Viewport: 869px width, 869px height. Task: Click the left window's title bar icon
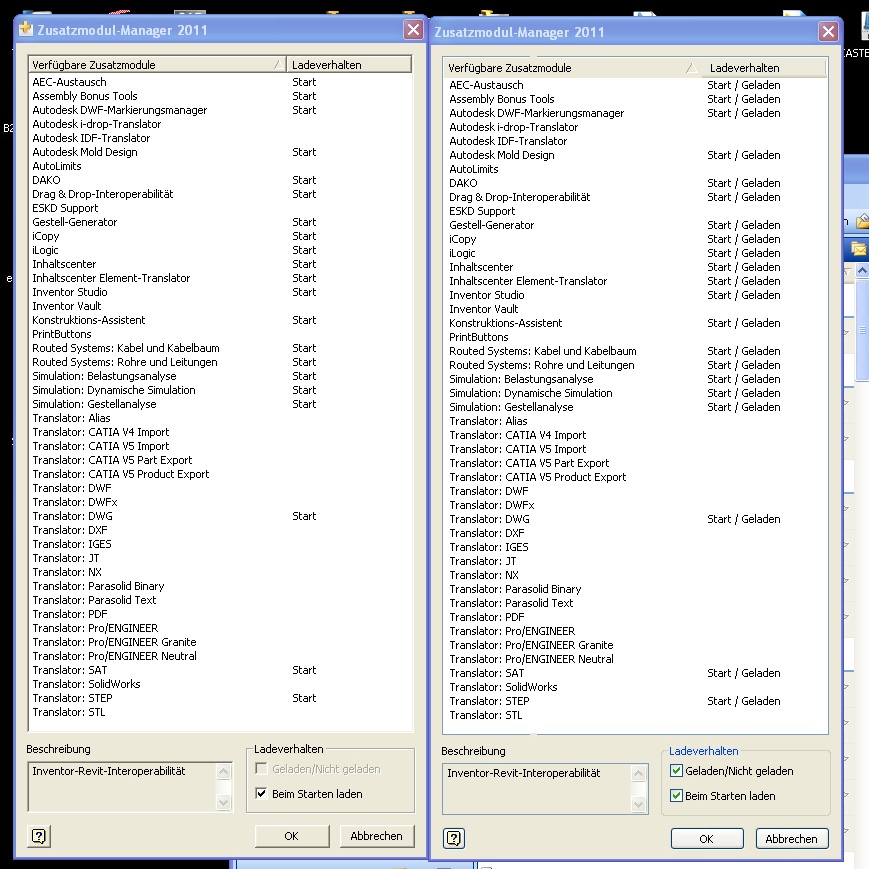tap(25, 29)
